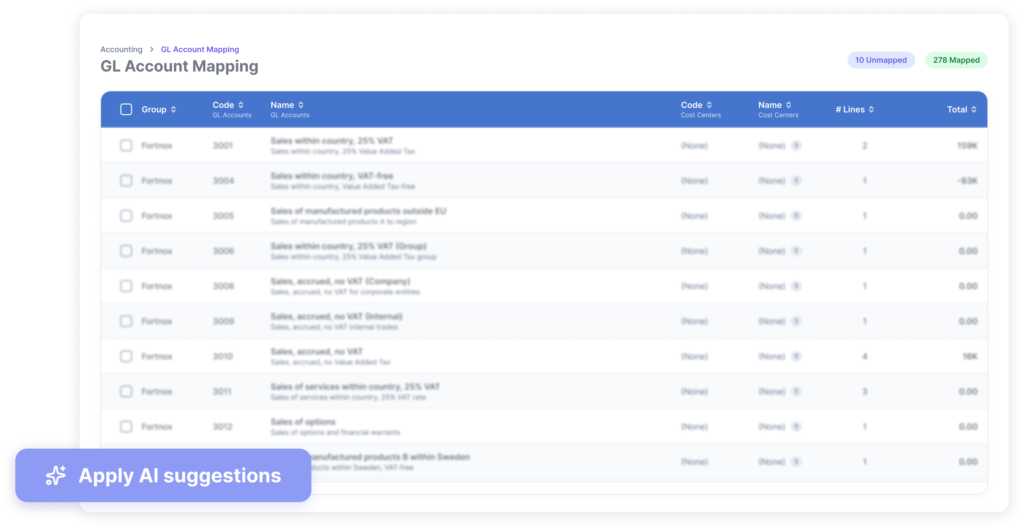This screenshot has width=1024, height=529.
Task: Click the -93K total in row 3004
Action: [x=967, y=181]
